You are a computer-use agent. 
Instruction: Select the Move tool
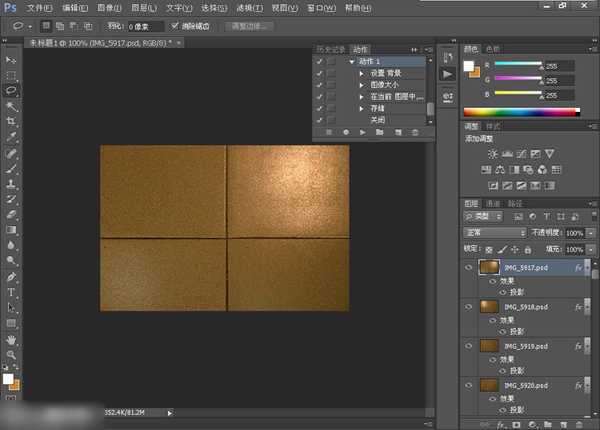[x=12, y=60]
